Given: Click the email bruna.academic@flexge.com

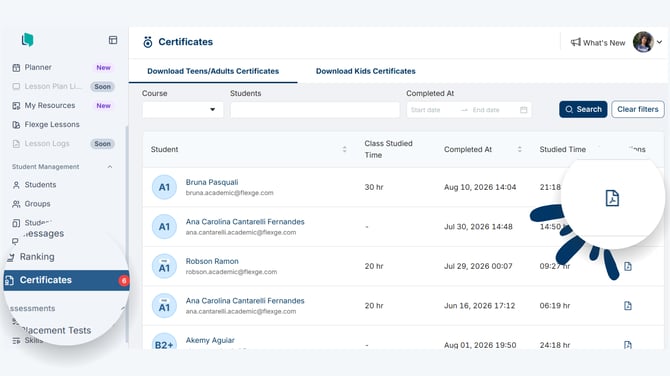Looking at the screenshot, I should 229,193.
